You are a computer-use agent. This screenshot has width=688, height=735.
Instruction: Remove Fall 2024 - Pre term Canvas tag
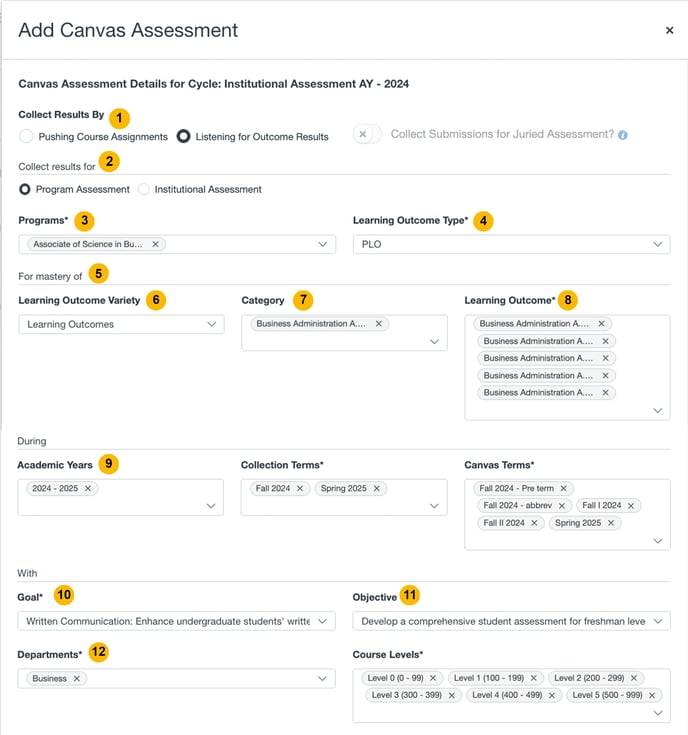[x=564, y=488]
